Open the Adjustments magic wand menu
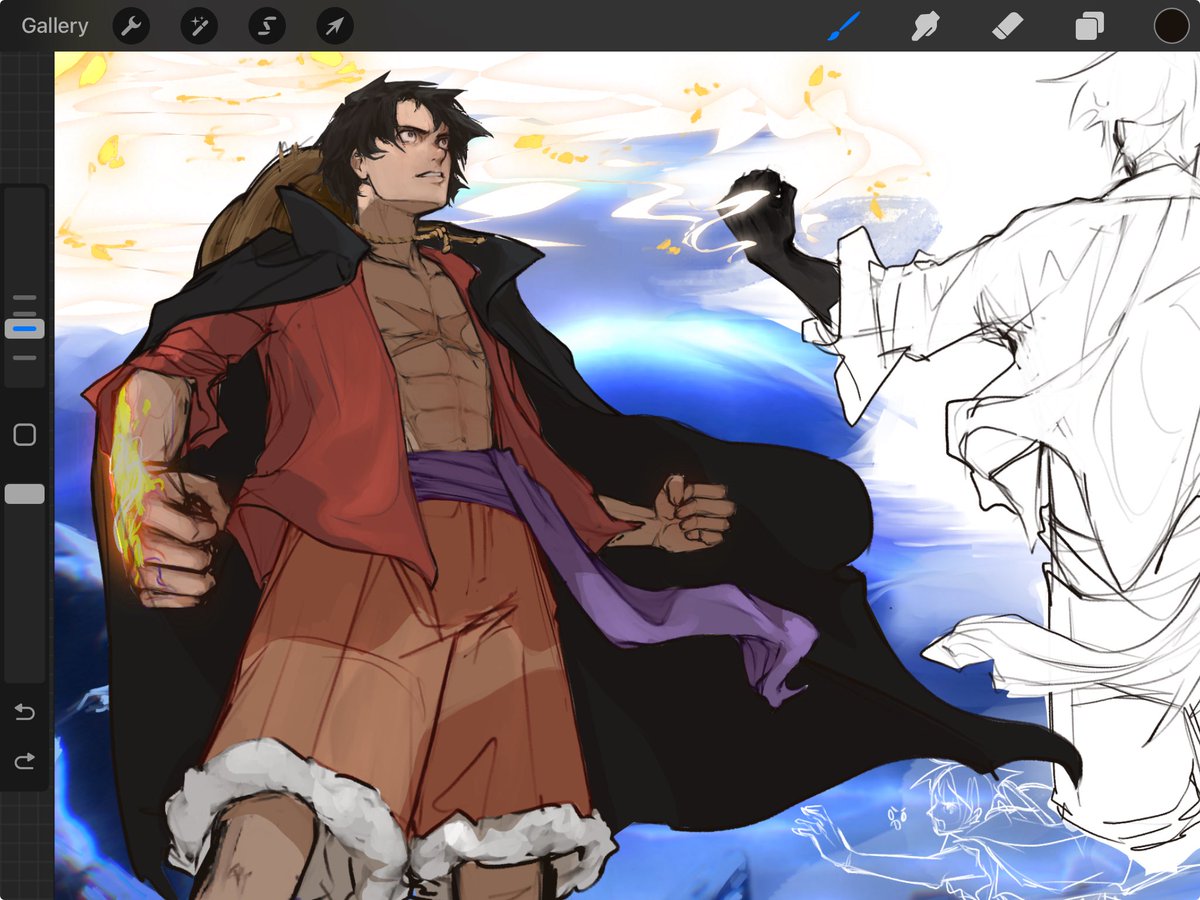The image size is (1200, 900). (199, 26)
